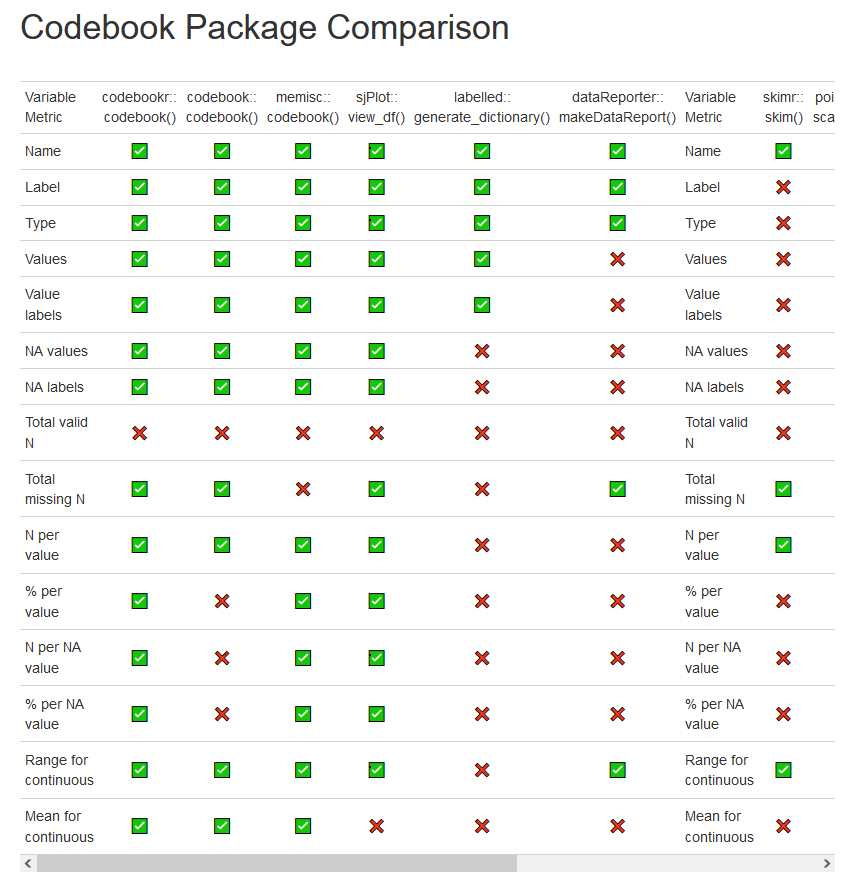Click green check for NA labels under sjPlot::view_df()
This screenshot has width=864, height=889.
pos(376,387)
